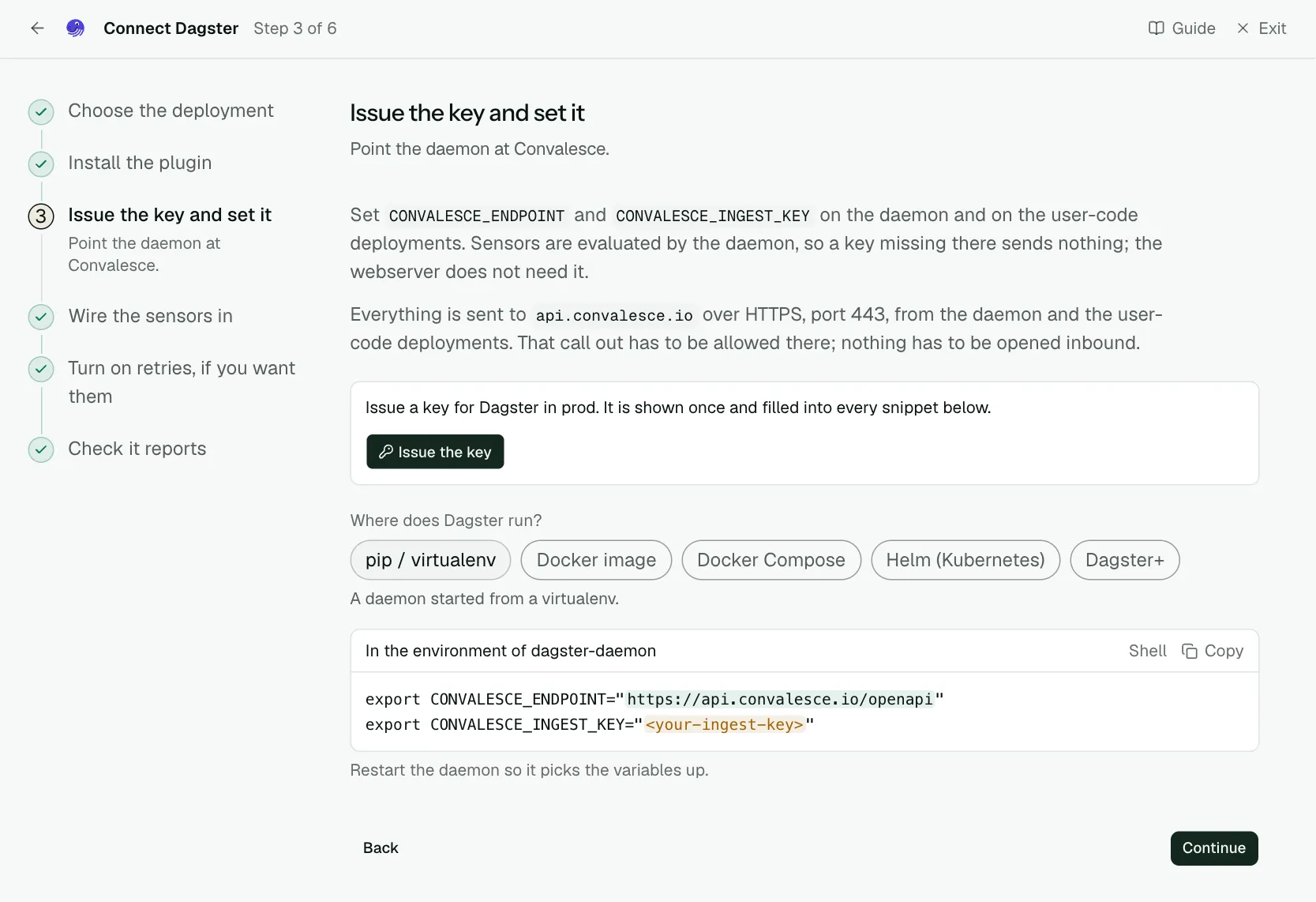Choose Dagster+ as runtime
Viewport: 1316px width, 902px height.
[x=1125, y=560]
